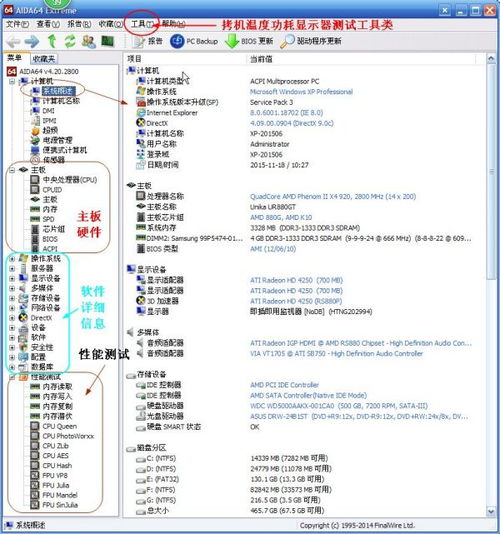
Task: Click 驱动程序更新 driver update button
Action: click(x=311, y=41)
